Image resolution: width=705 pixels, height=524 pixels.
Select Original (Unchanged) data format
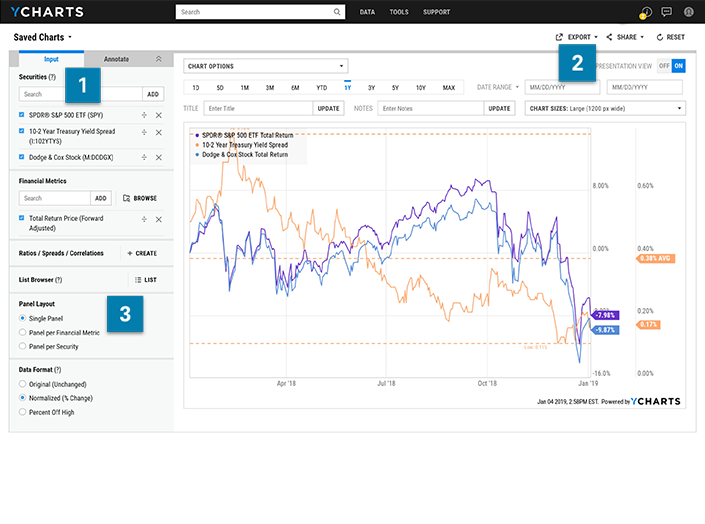[x=22, y=384]
